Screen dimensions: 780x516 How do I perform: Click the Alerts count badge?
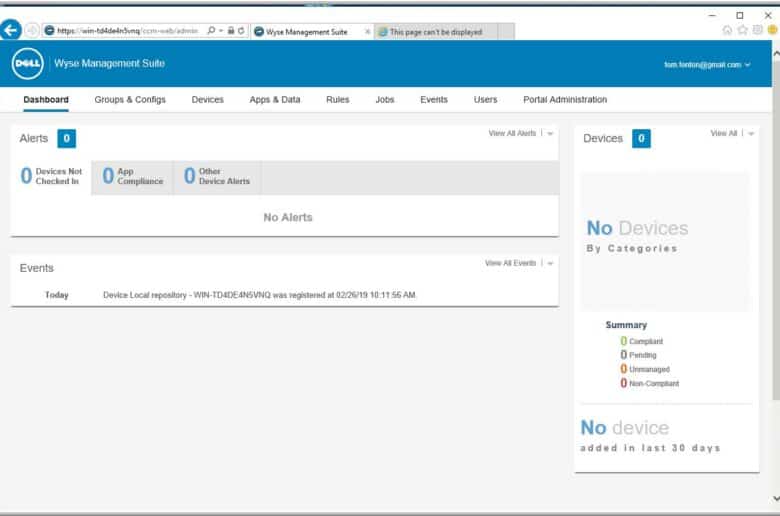click(67, 138)
